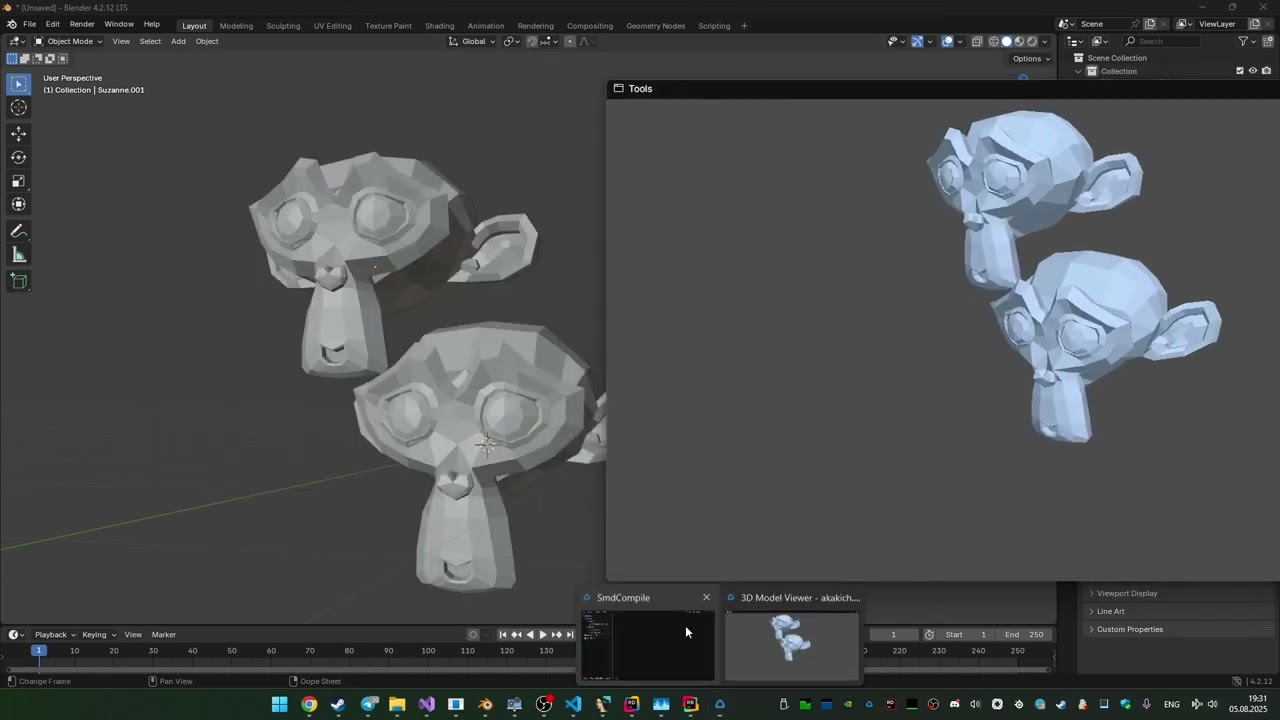Choose rendered viewport shading
The image size is (1280, 720).
pyautogui.click(x=1033, y=41)
